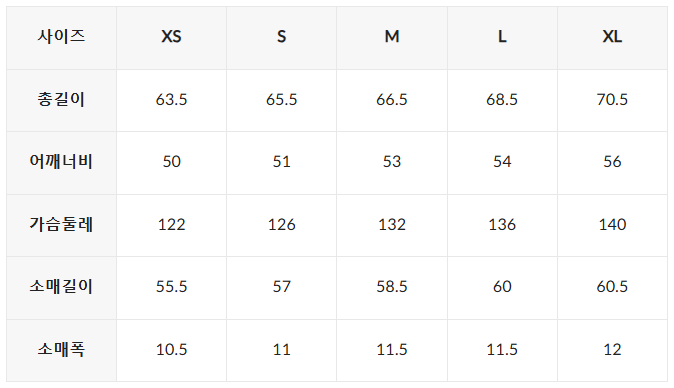Select the 가슴둘레 row label
This screenshot has height=388, width=674.
point(61,224)
